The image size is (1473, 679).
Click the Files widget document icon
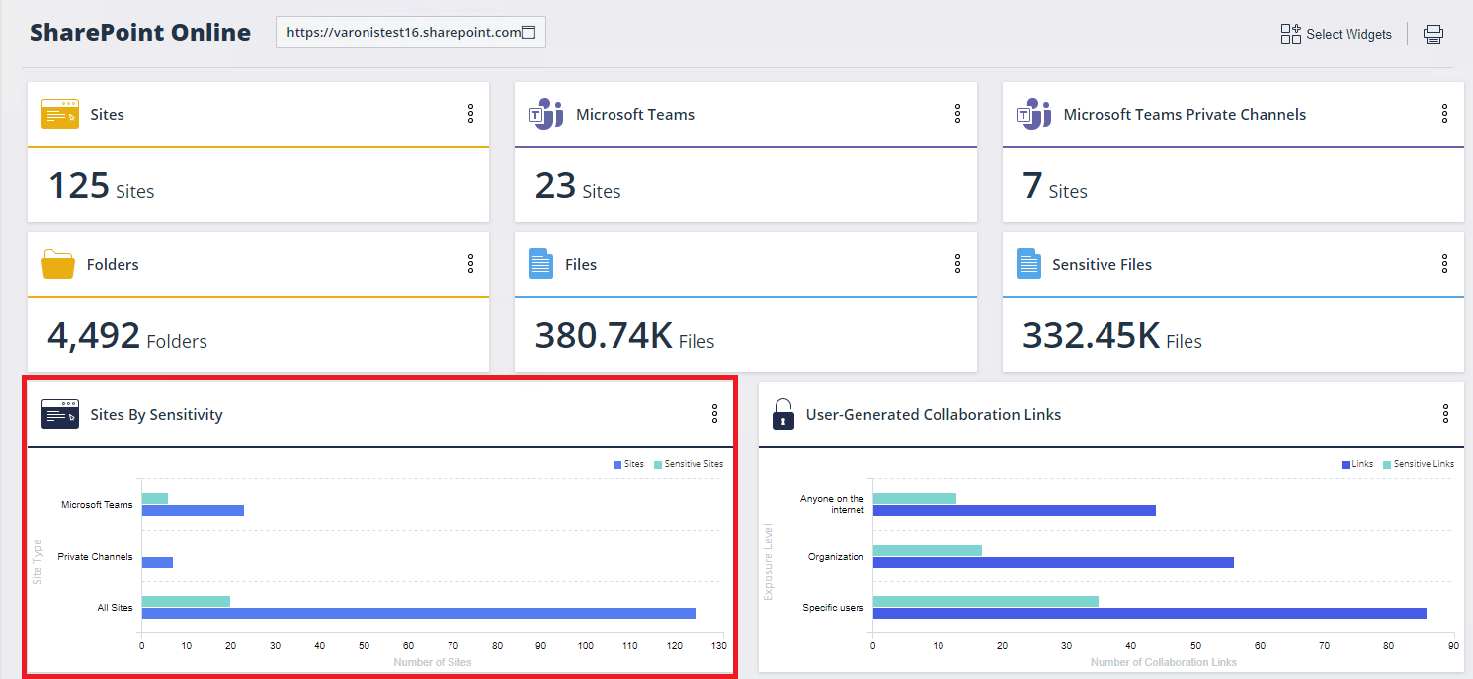coord(541,264)
